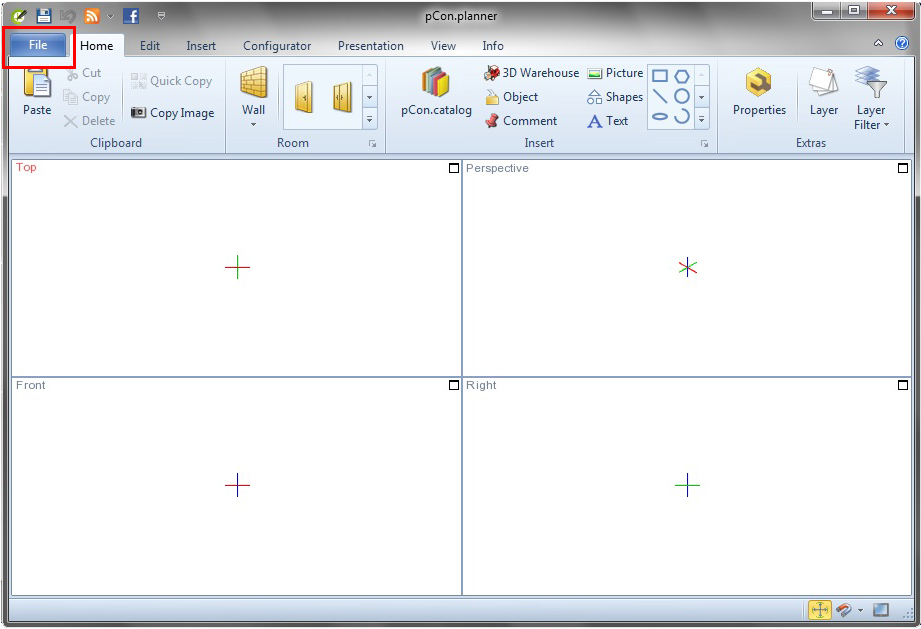Insert a double door from Room gallery
Screen dimensions: 921x629
[x=342, y=97]
